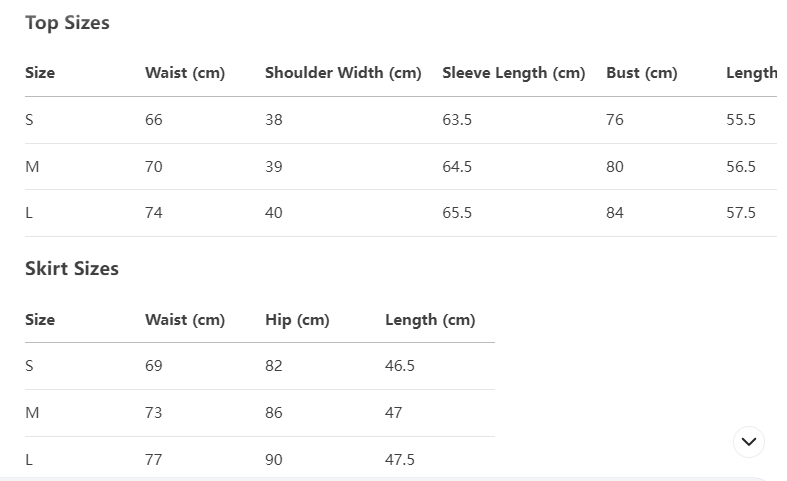Click Waist (cm) header in Skirt Sizes table
The height and width of the screenshot is (481, 787).
point(185,320)
